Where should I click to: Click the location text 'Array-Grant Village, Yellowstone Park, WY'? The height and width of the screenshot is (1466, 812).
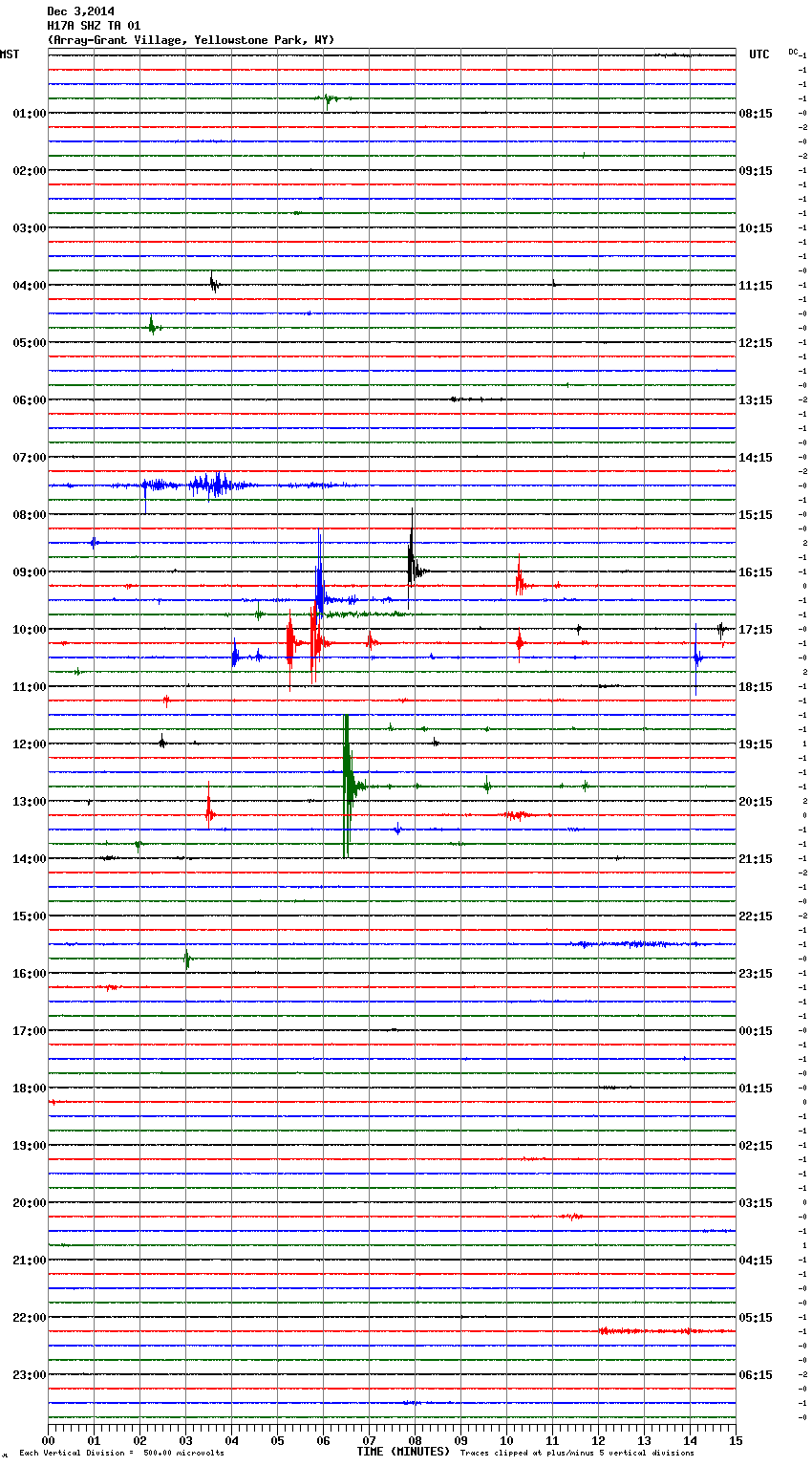(x=191, y=40)
